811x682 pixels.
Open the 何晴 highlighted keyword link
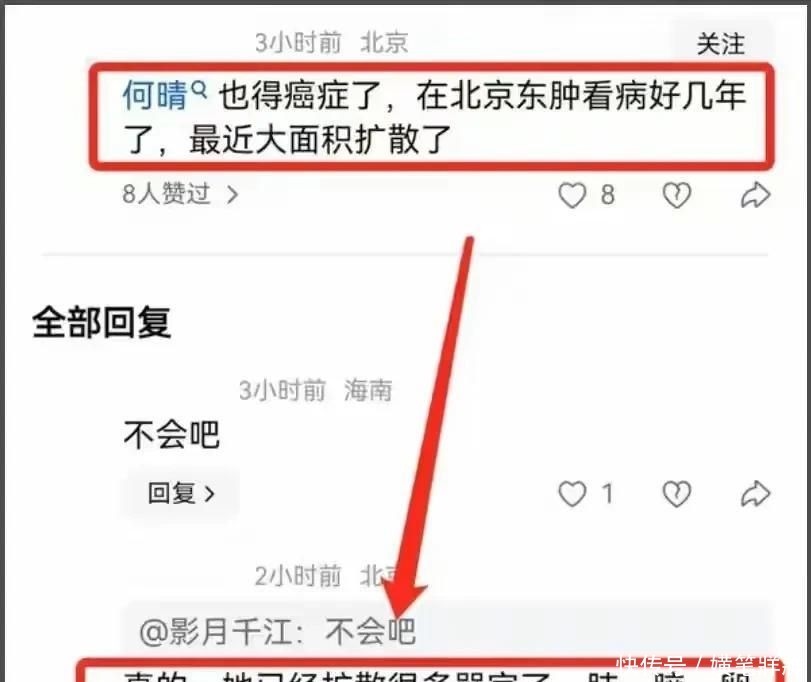(x=155, y=95)
